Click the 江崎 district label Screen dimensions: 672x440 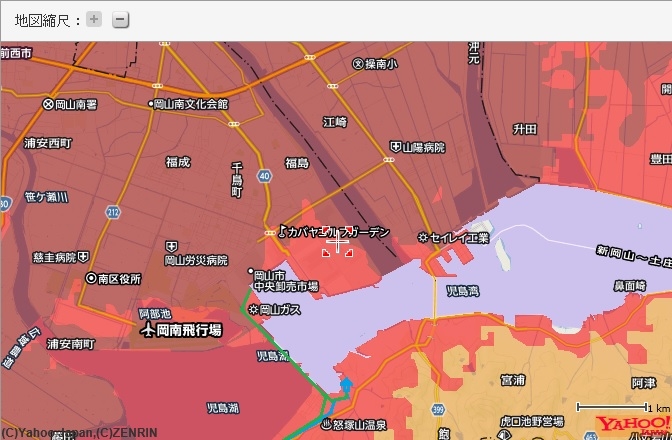tap(335, 122)
